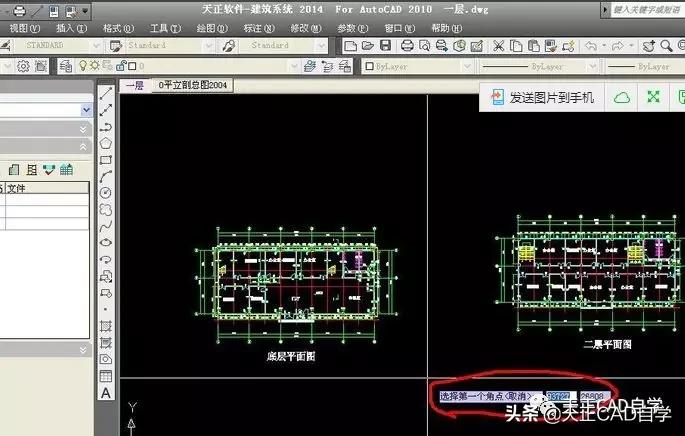Click 发送图片到手机 button

[542, 97]
